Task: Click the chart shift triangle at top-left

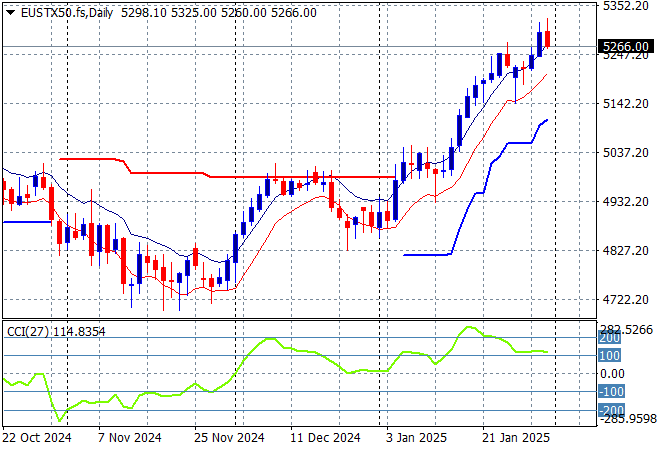Action: [x=10, y=12]
